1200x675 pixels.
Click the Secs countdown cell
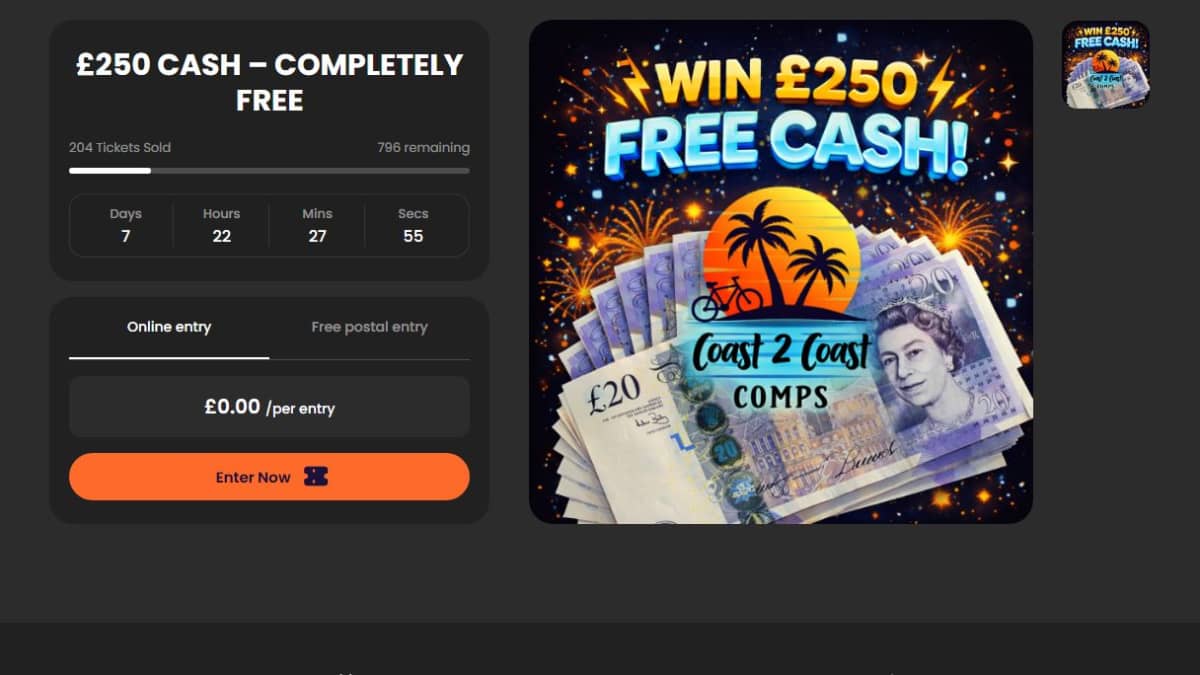413,226
